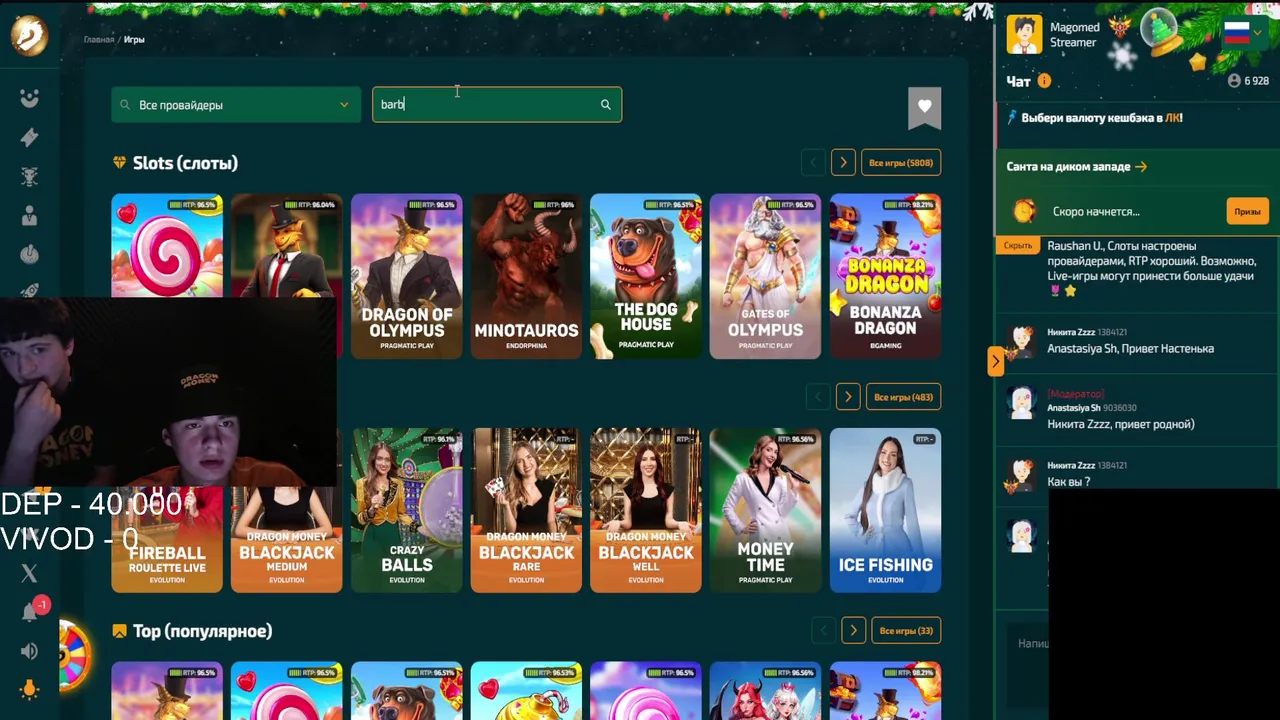Viewport: 1280px width, 720px height.
Task: Spin the fortune wheel icon
Action: pyautogui.click(x=74, y=656)
